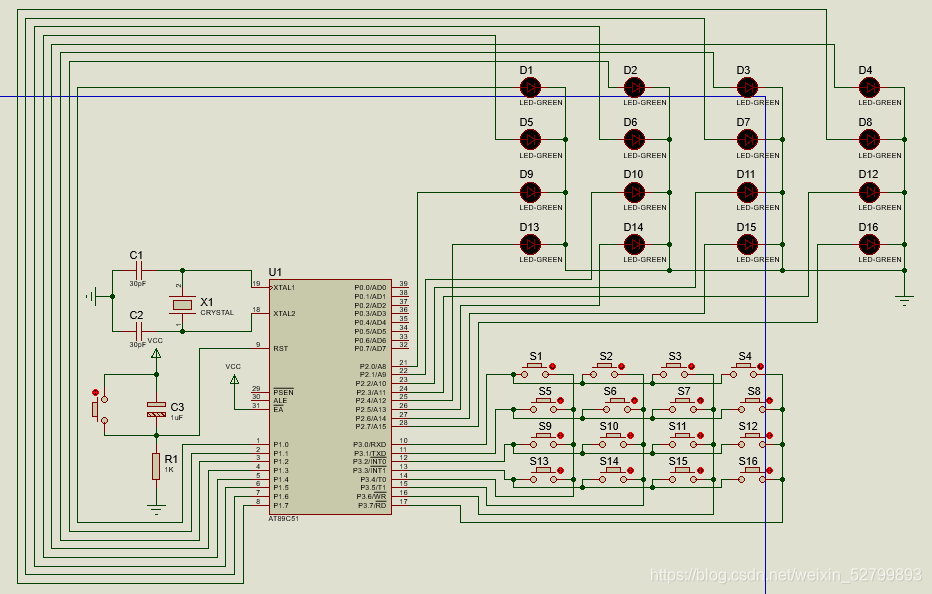
Task: Click the P0.0/AD0 pin label
Action: [x=370, y=288]
